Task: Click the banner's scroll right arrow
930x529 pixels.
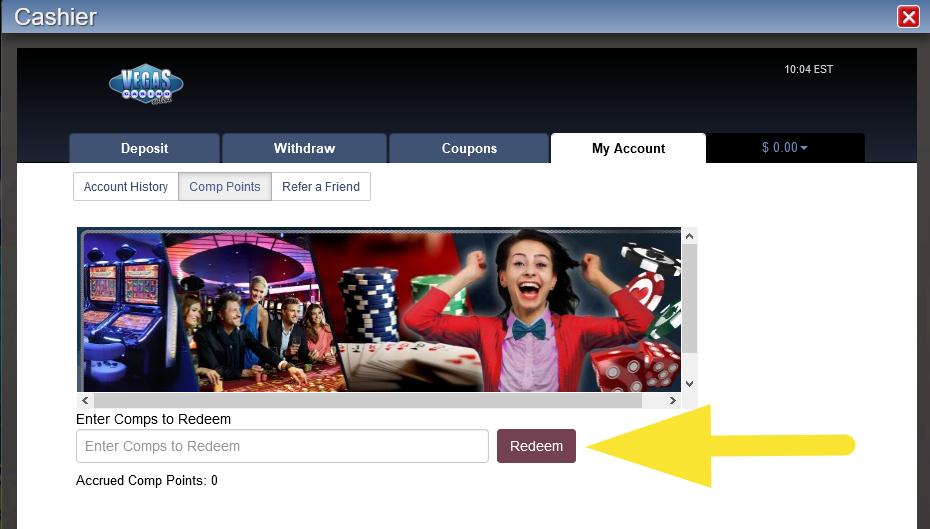Action: (672, 400)
